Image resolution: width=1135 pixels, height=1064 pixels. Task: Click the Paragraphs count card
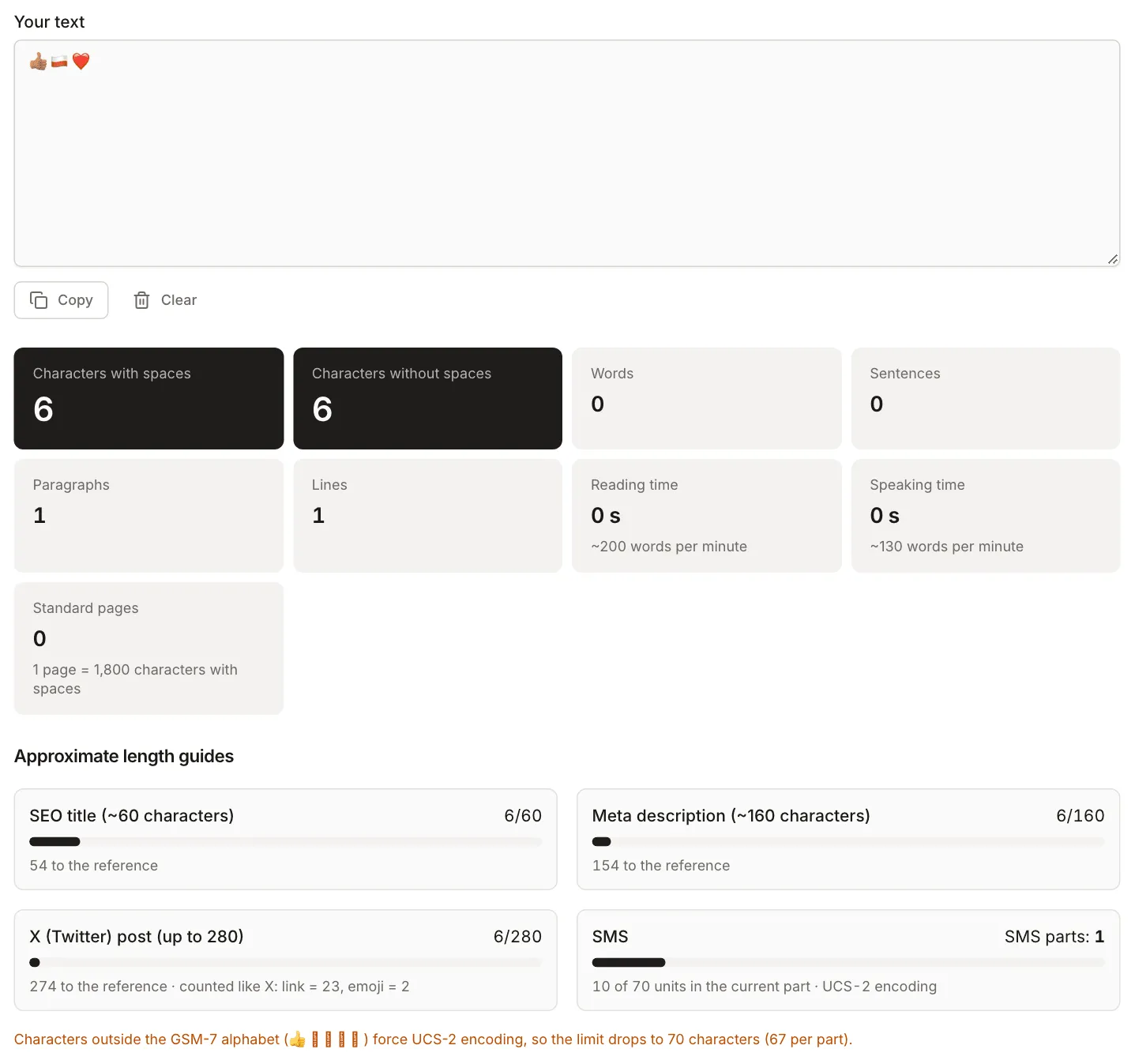148,516
